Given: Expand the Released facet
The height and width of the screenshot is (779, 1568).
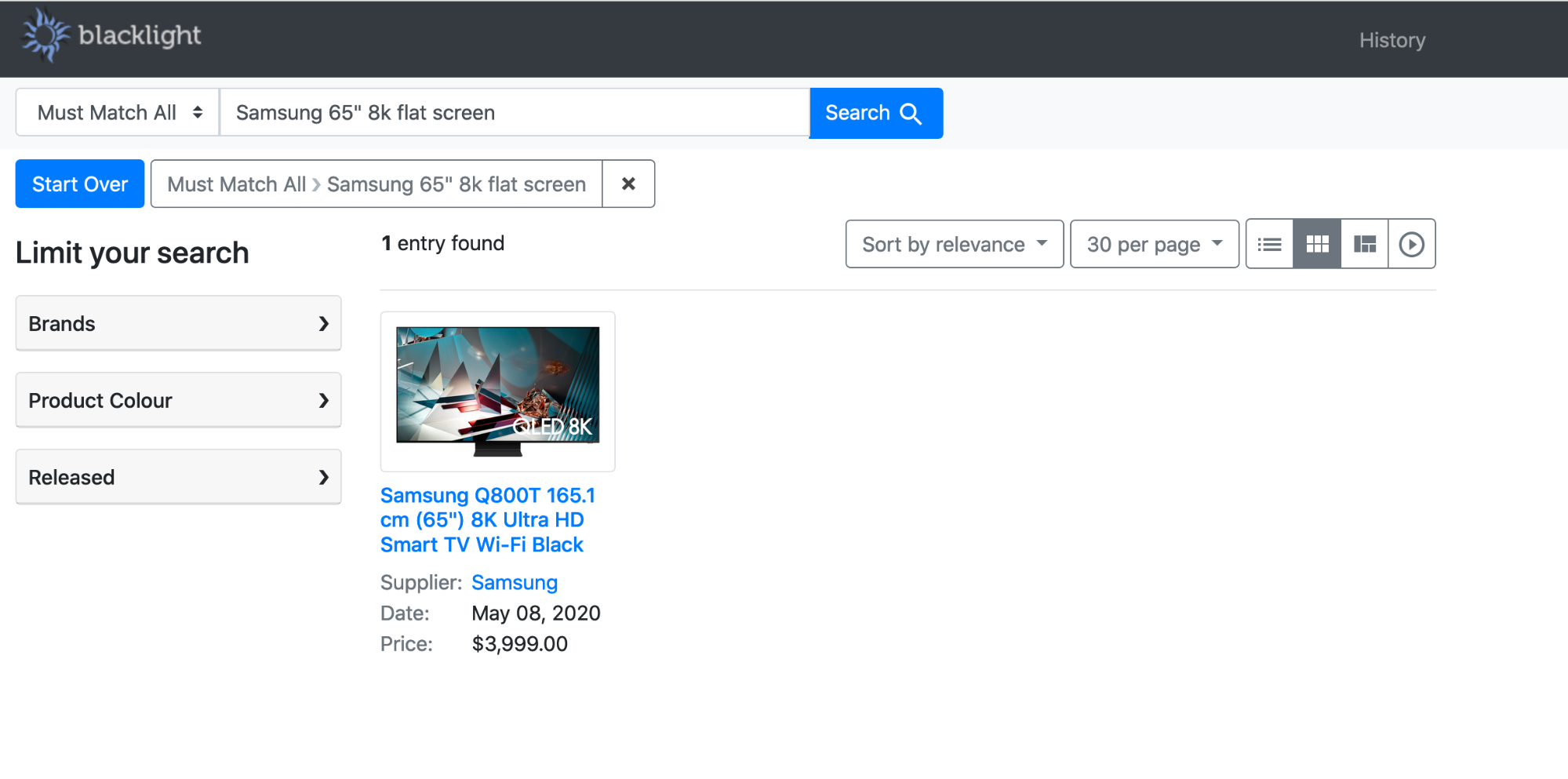Looking at the screenshot, I should tap(178, 477).
